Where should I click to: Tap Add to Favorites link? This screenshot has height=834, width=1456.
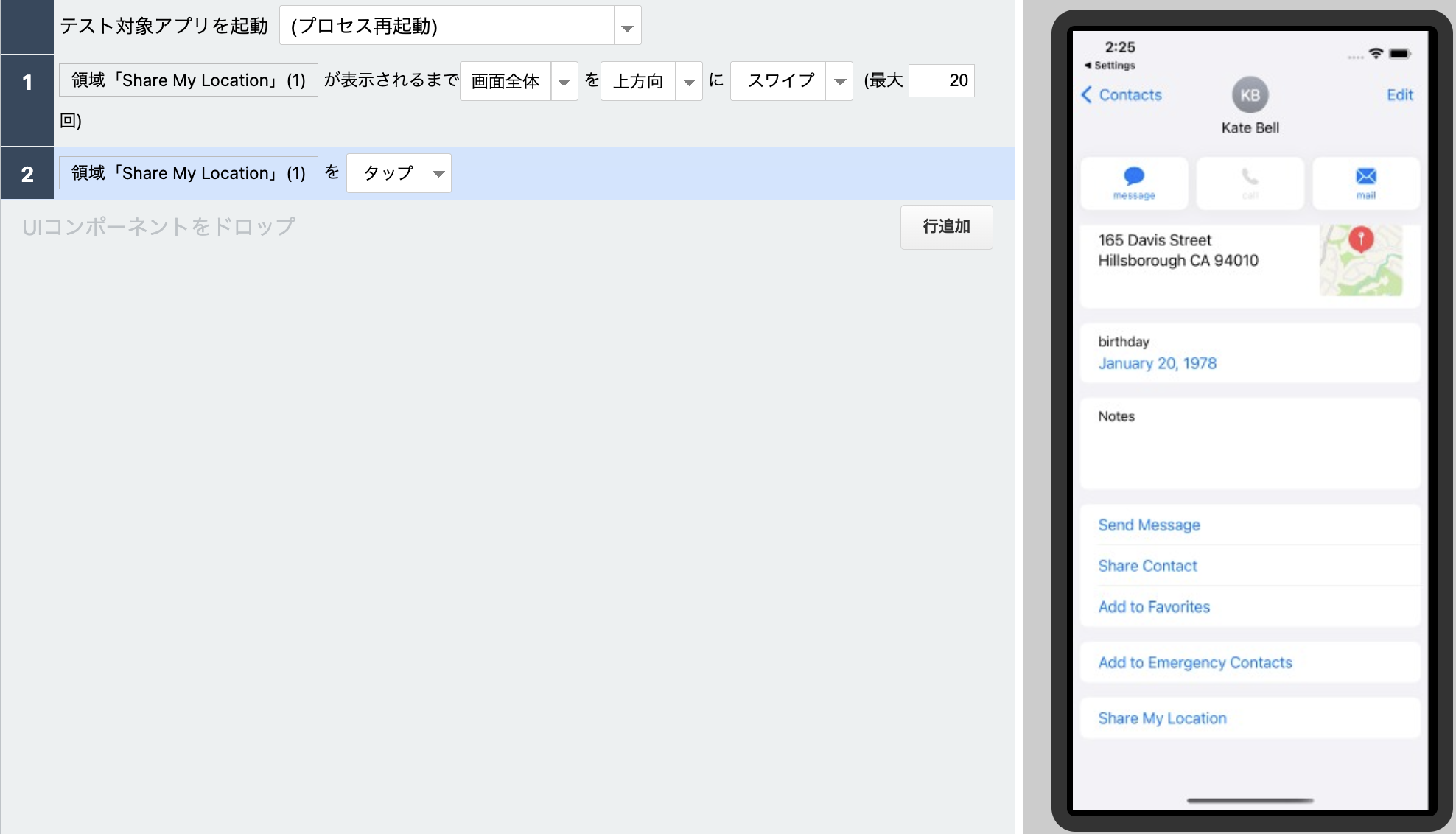pyautogui.click(x=1154, y=607)
